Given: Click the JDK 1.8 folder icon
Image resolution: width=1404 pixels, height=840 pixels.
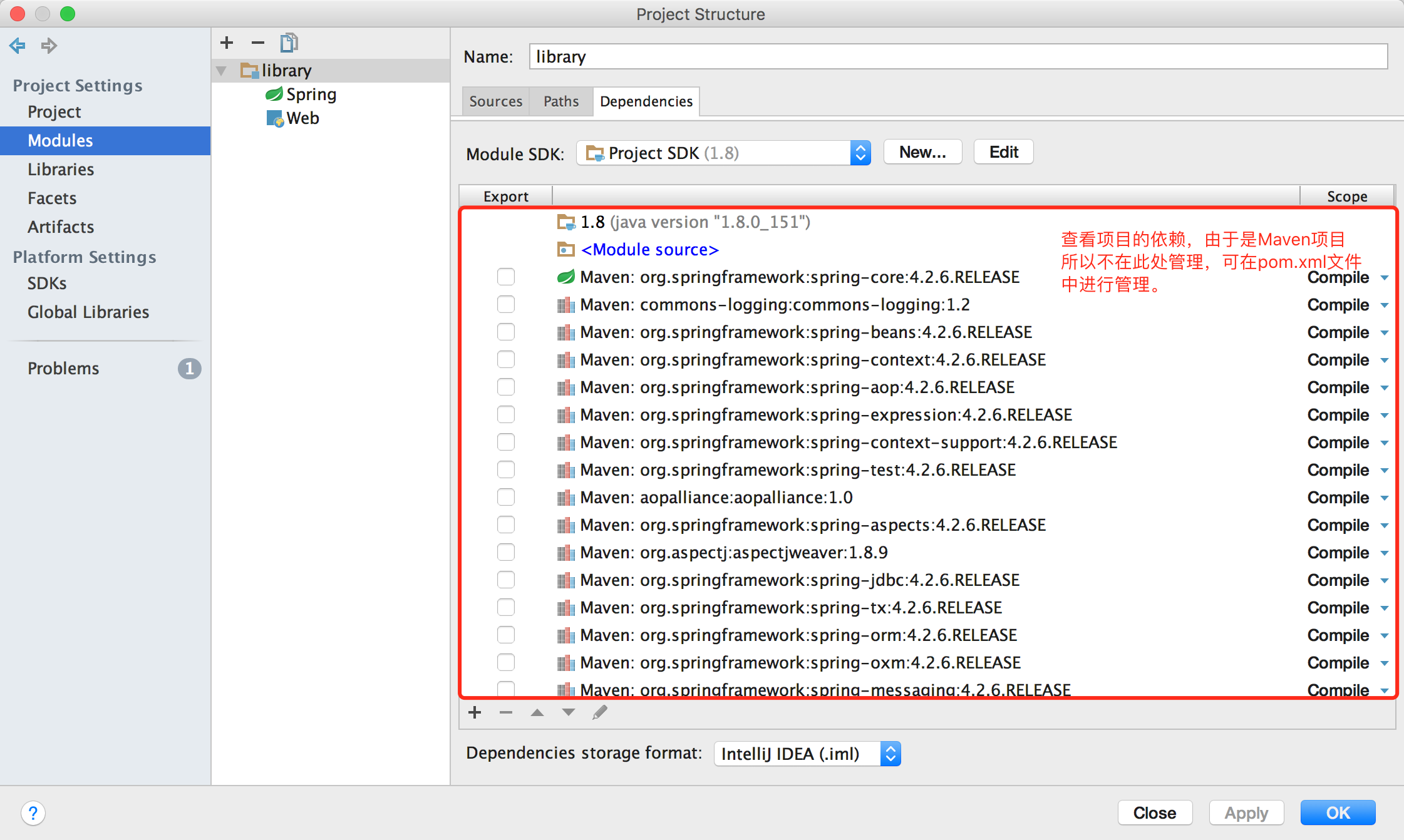Looking at the screenshot, I should 566,222.
